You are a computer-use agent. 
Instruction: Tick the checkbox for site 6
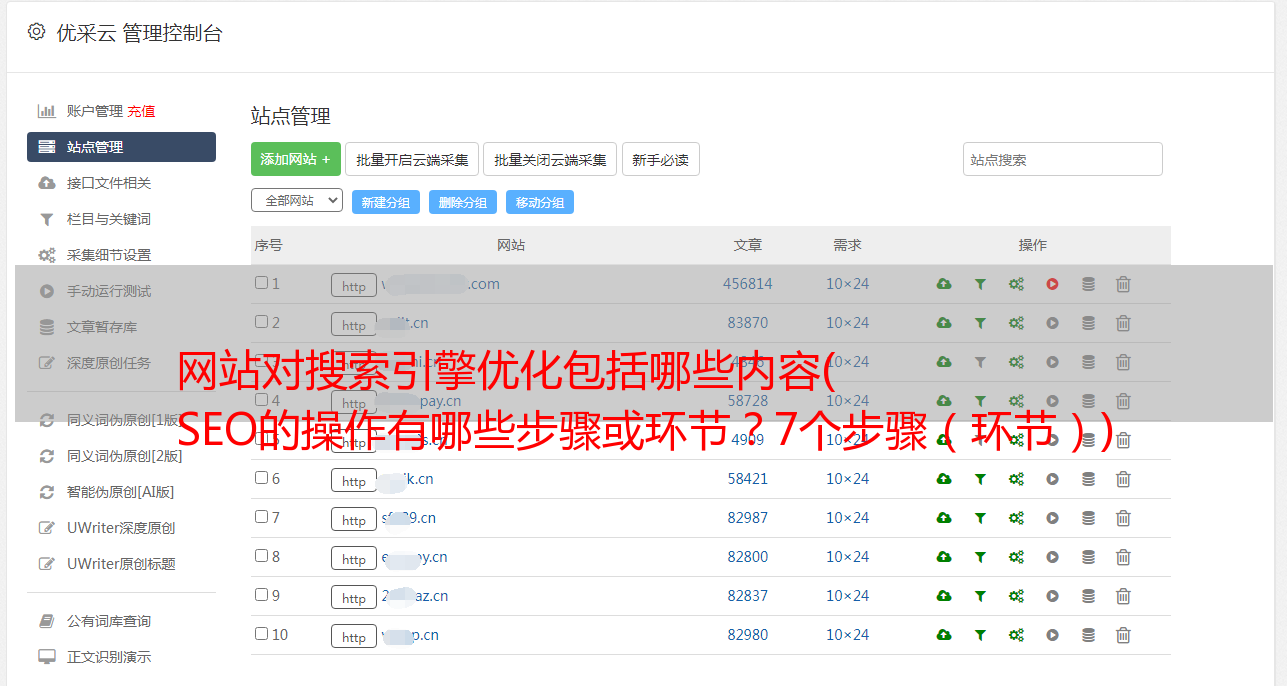point(261,478)
